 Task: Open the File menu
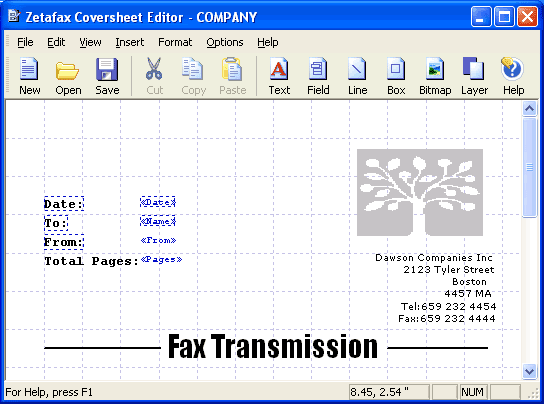pyautogui.click(x=25, y=42)
